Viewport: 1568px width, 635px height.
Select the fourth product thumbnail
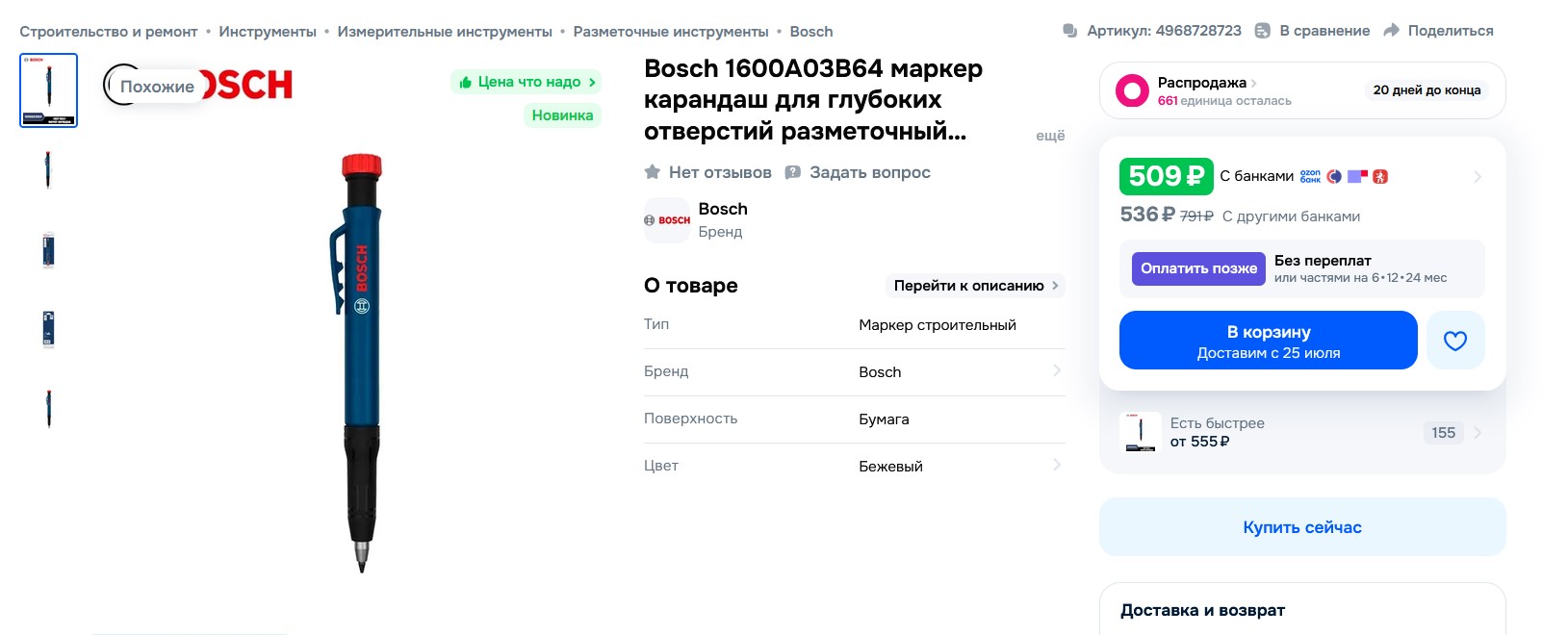click(x=48, y=329)
